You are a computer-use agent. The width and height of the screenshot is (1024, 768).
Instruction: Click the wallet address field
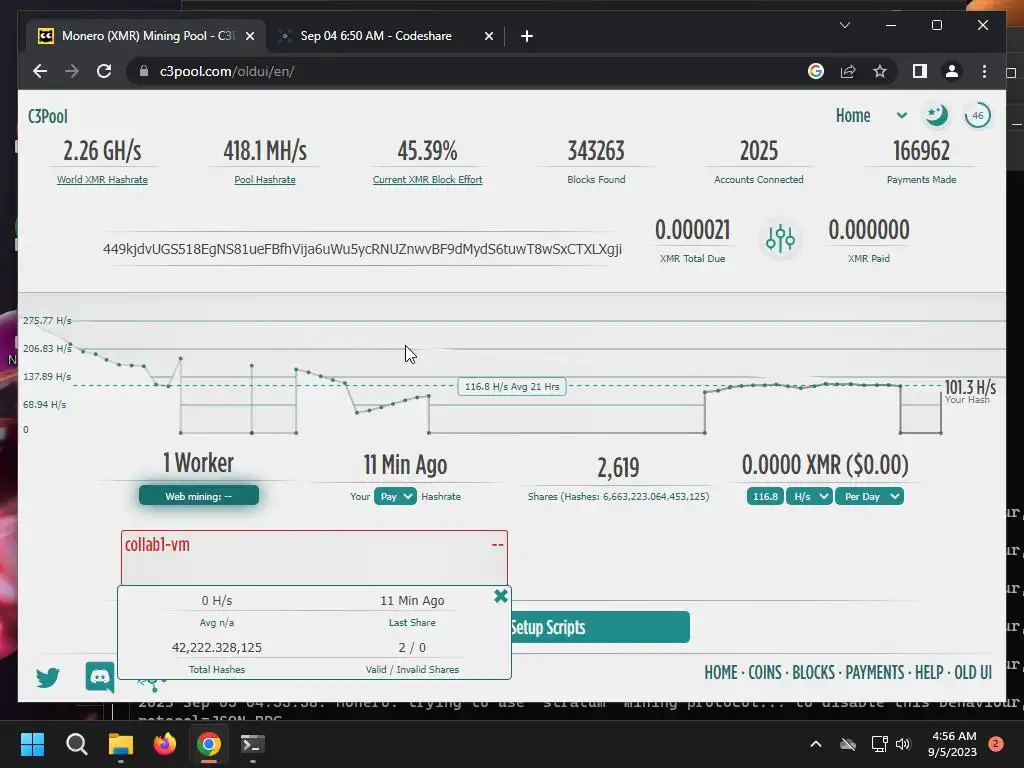(362, 249)
